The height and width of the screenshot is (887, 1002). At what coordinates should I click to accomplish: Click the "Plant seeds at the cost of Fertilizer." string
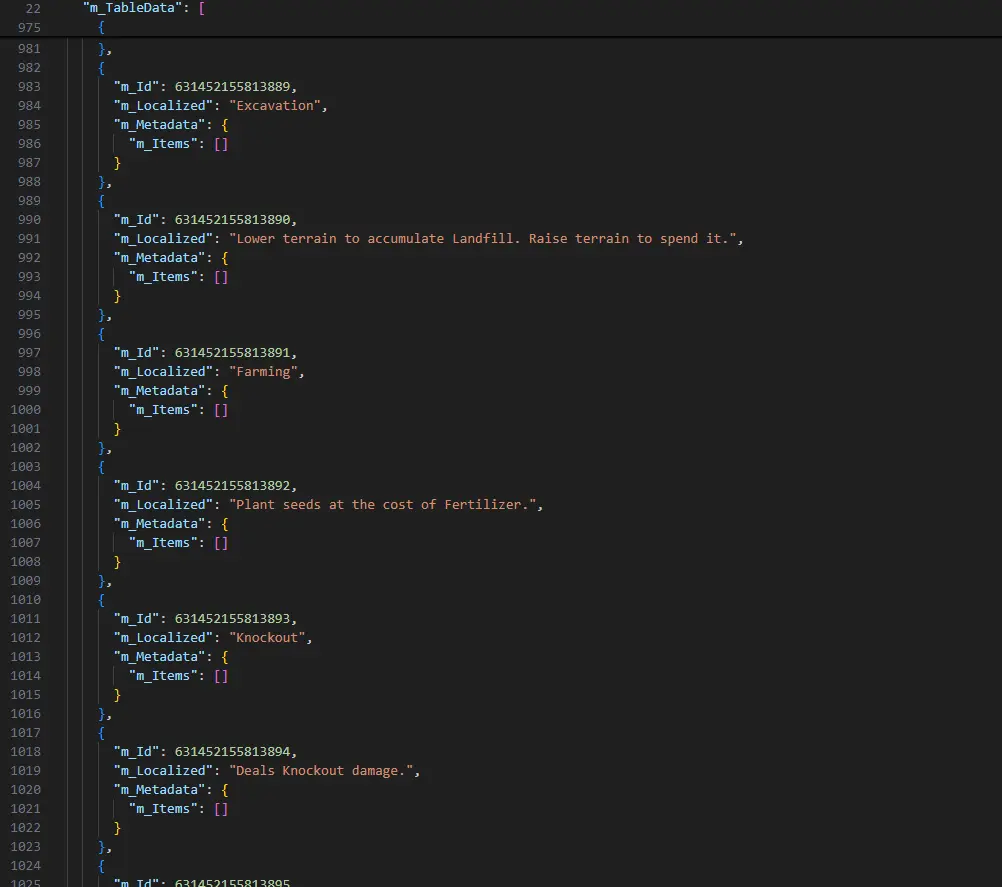pyautogui.click(x=383, y=505)
